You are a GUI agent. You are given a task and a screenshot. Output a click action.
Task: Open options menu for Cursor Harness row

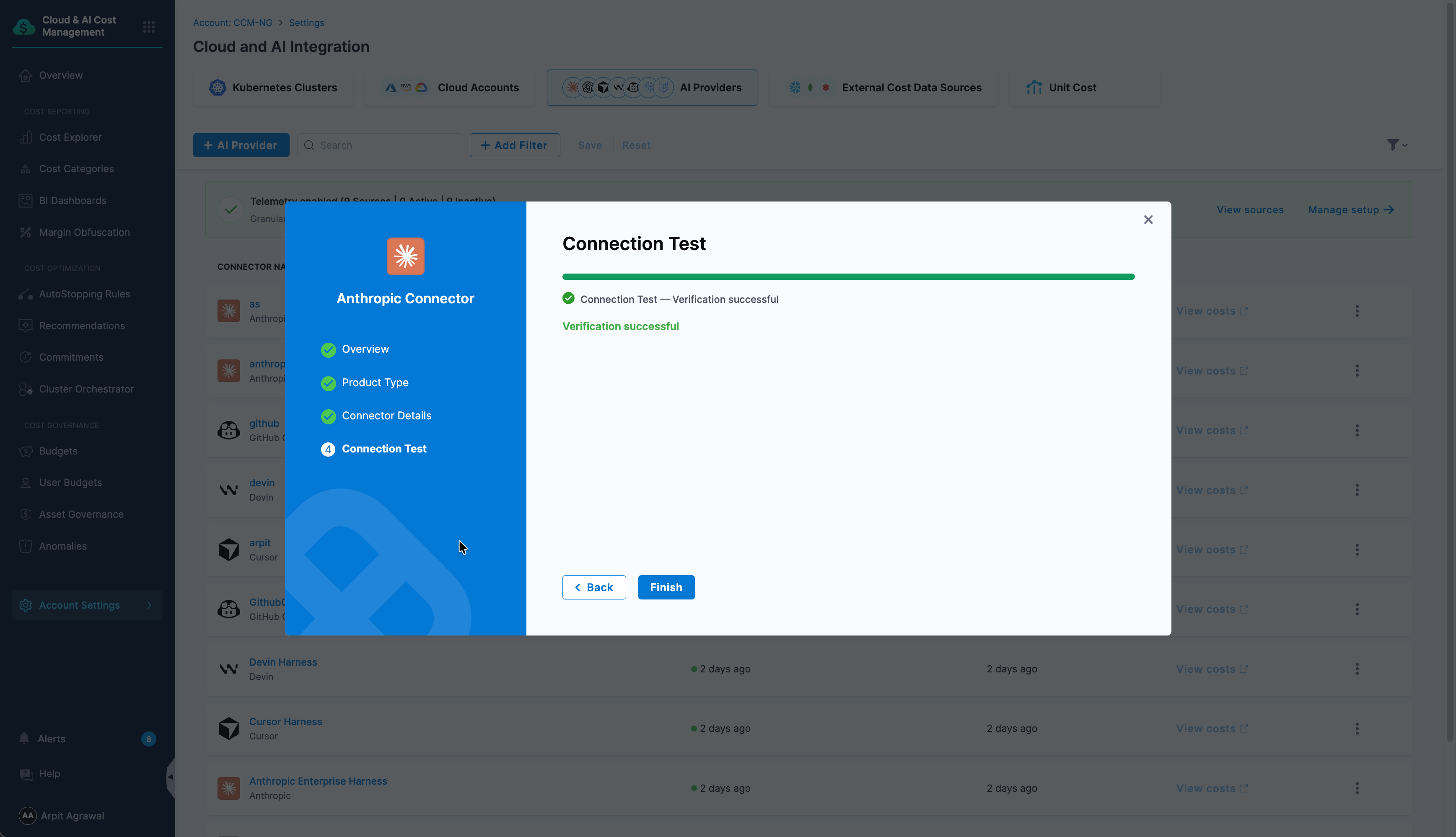coord(1357,729)
